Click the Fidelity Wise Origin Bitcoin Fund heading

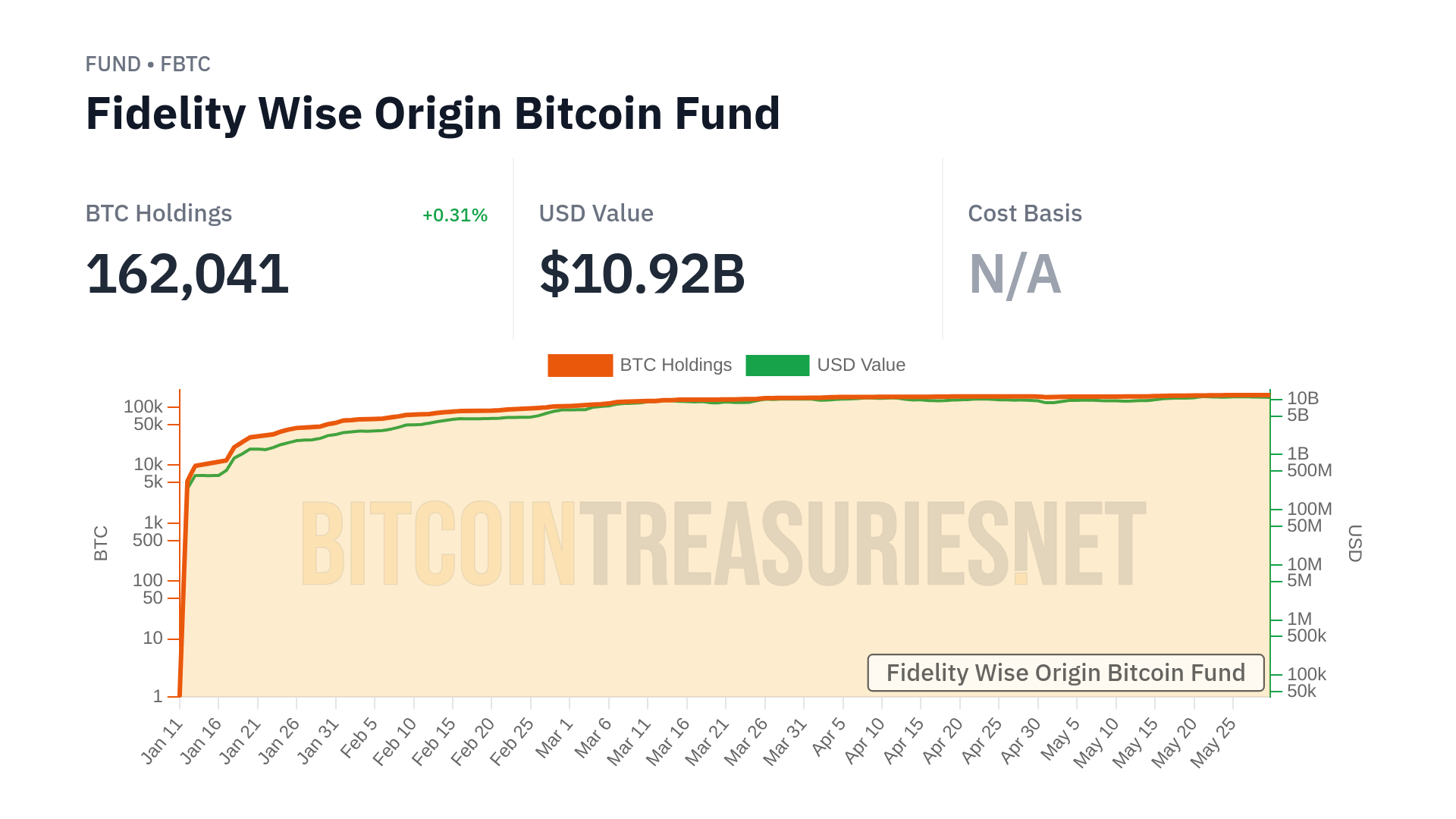[x=433, y=114]
